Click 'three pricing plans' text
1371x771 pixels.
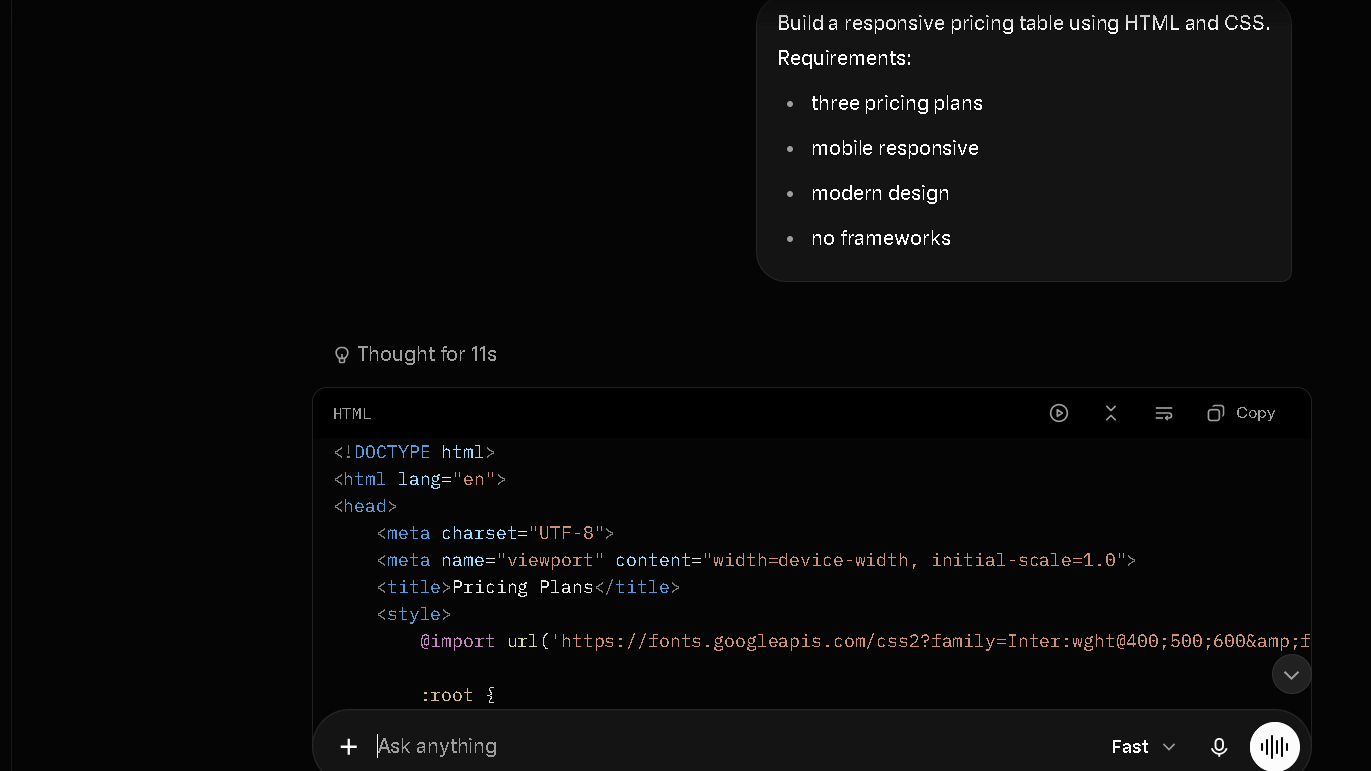click(897, 103)
